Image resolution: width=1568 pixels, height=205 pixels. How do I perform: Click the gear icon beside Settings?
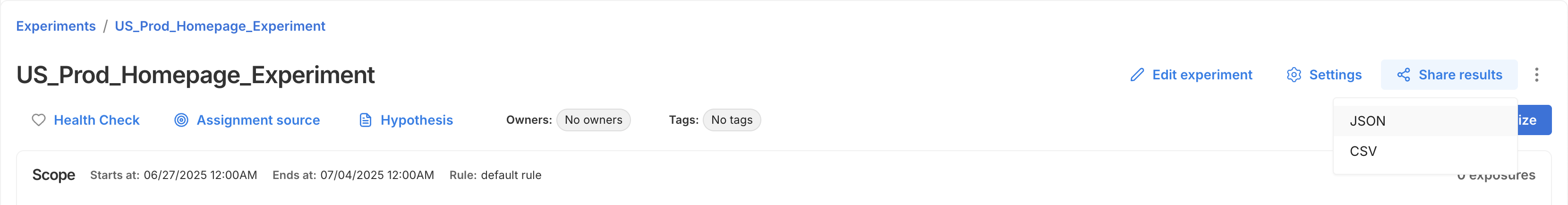[x=1294, y=75]
